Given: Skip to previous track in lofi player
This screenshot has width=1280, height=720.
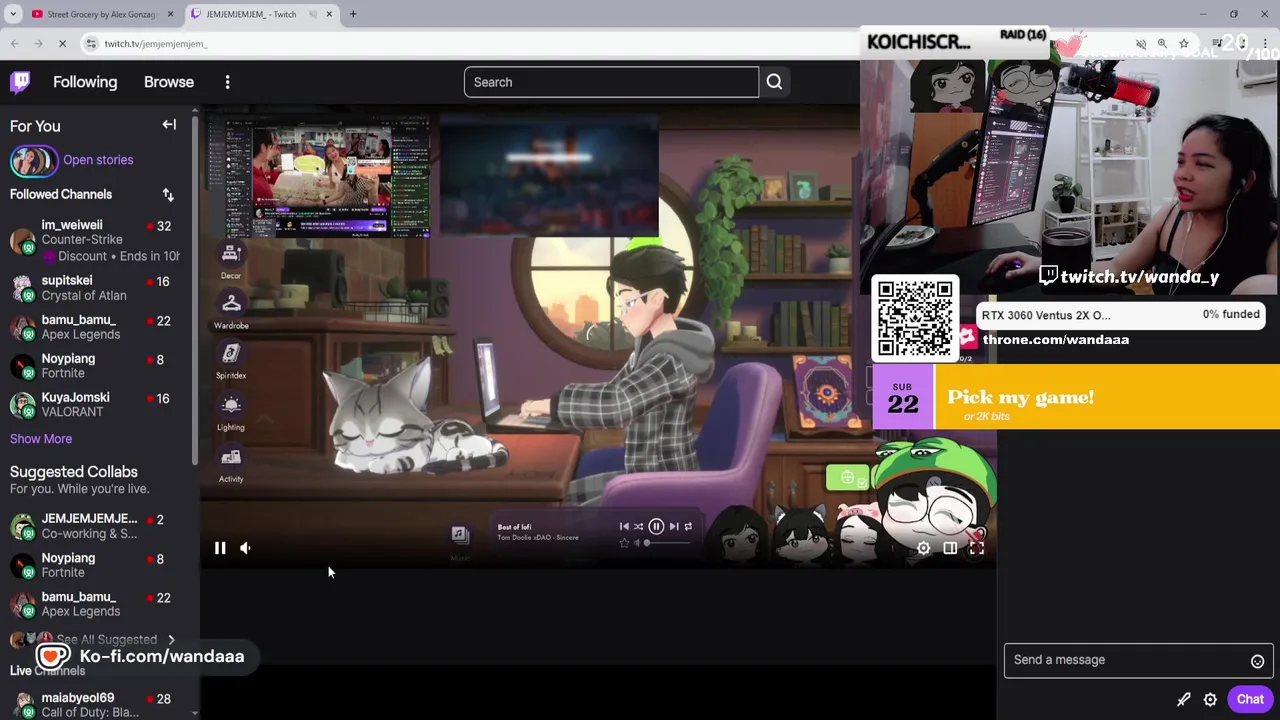Looking at the screenshot, I should point(624,526).
